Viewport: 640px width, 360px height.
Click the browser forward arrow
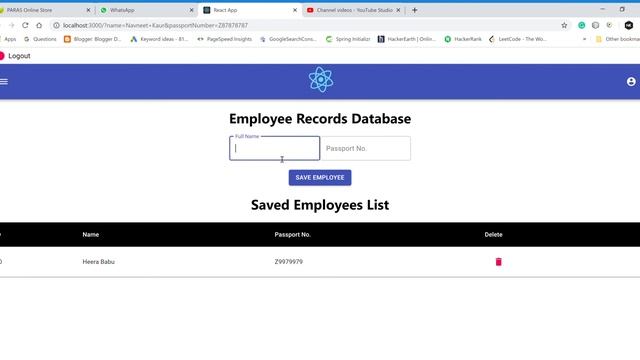11,25
